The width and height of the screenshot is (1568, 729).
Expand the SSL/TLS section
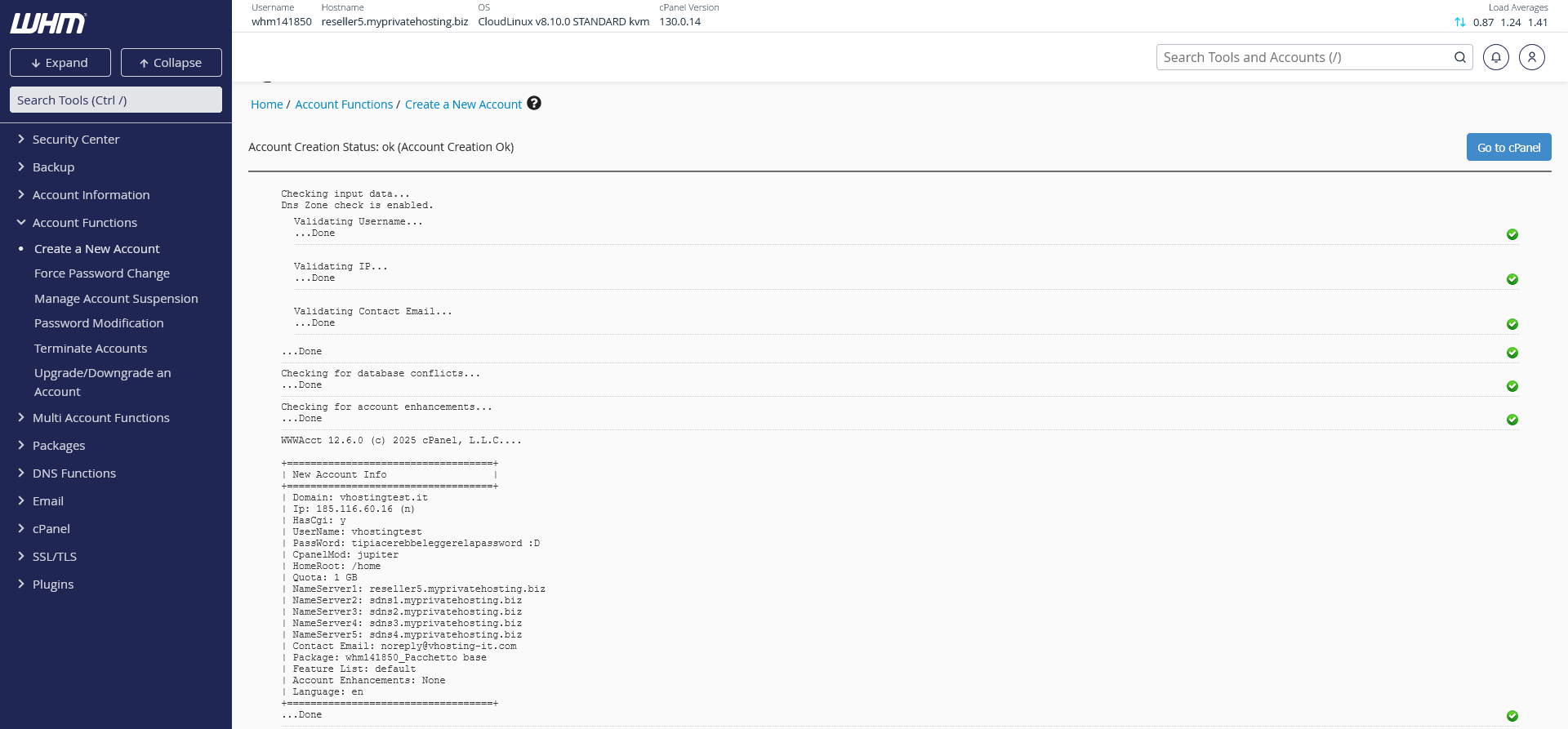tap(54, 557)
